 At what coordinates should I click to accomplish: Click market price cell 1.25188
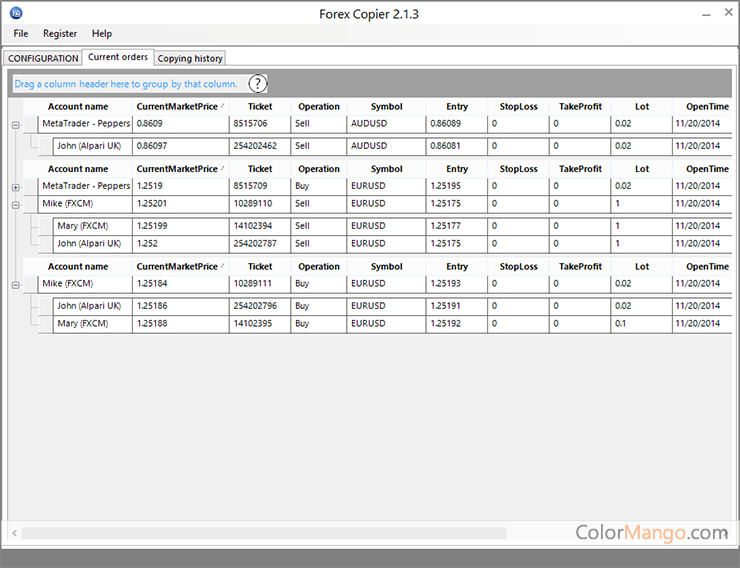181,324
